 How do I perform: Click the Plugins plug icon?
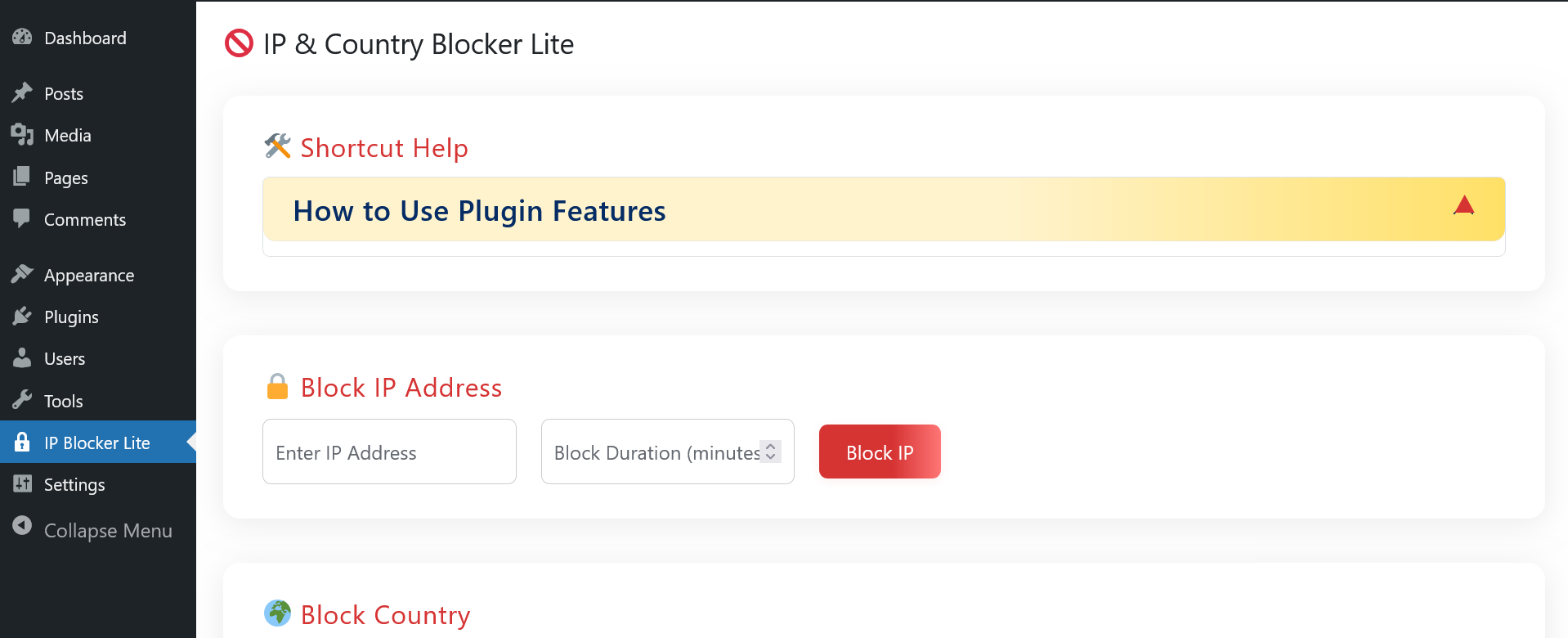point(22,317)
